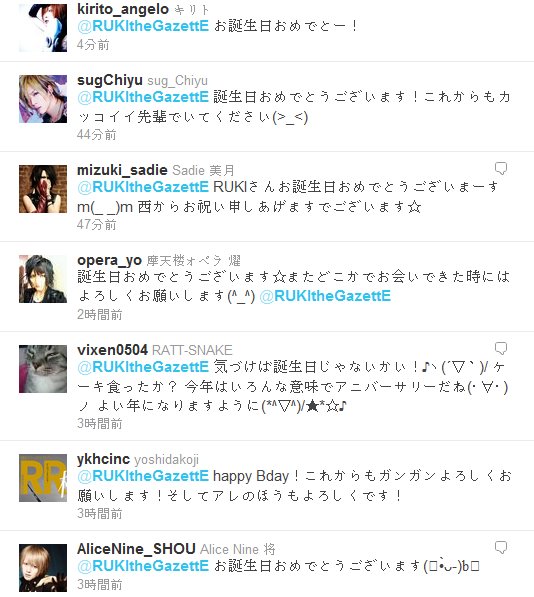The height and width of the screenshot is (597, 534).
Task: Open 44分前 timestamp on sugChiyu tweet
Action: click(96, 134)
